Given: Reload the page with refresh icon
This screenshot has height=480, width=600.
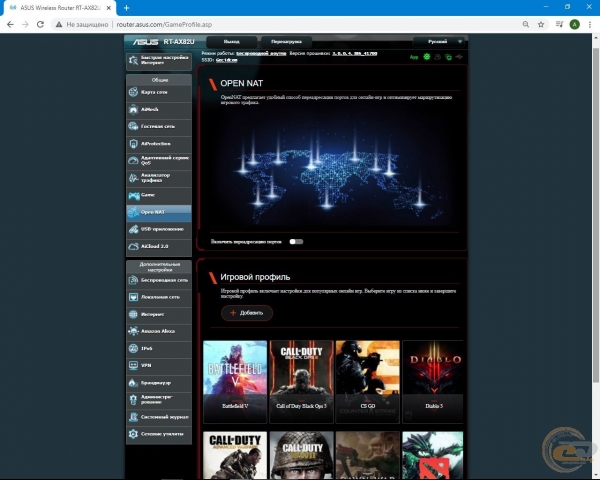Looking at the screenshot, I should (x=40, y=24).
